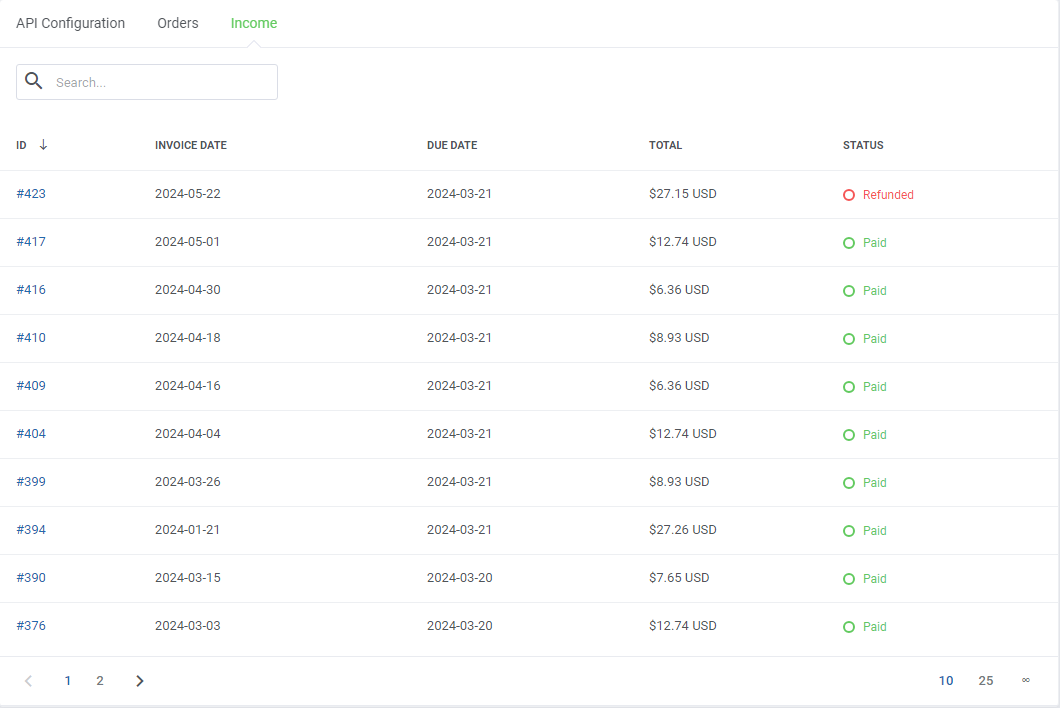Screen dimensions: 1060x708
Task: Click the Paid circle icon for #417
Action: pyautogui.click(x=849, y=243)
